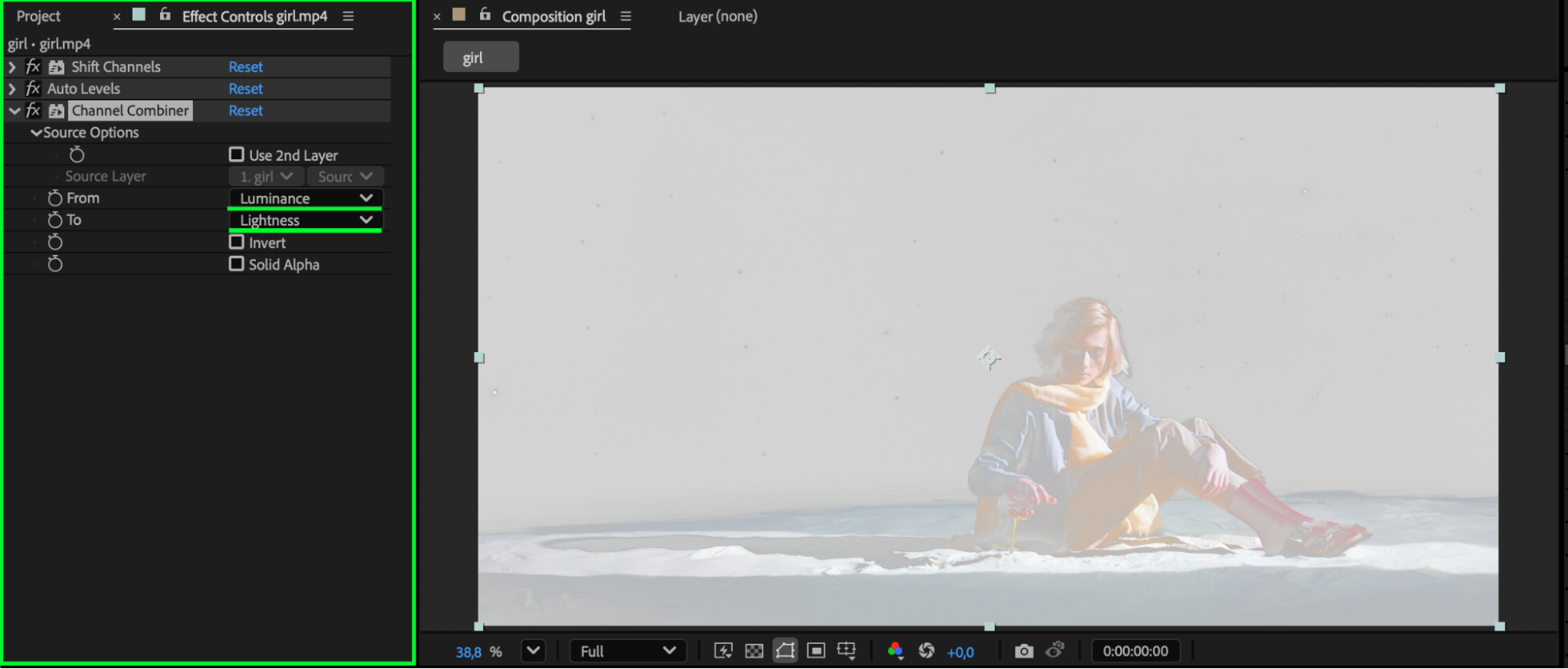Toggle mask and shape path visibility icon
The image size is (1568, 669).
[785, 651]
